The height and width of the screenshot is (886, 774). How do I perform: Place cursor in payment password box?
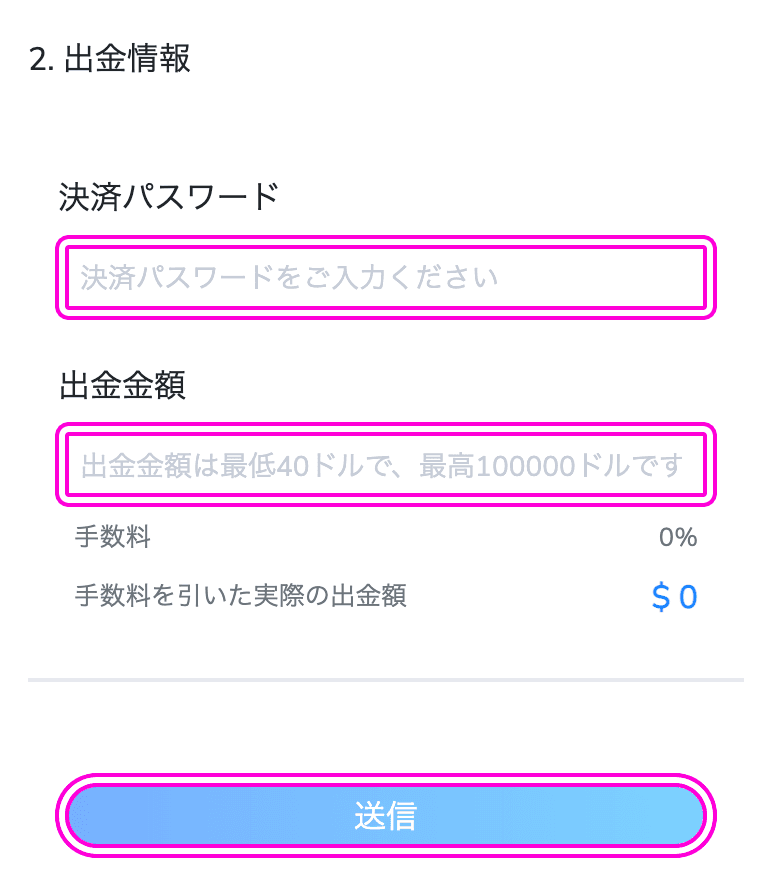click(386, 277)
